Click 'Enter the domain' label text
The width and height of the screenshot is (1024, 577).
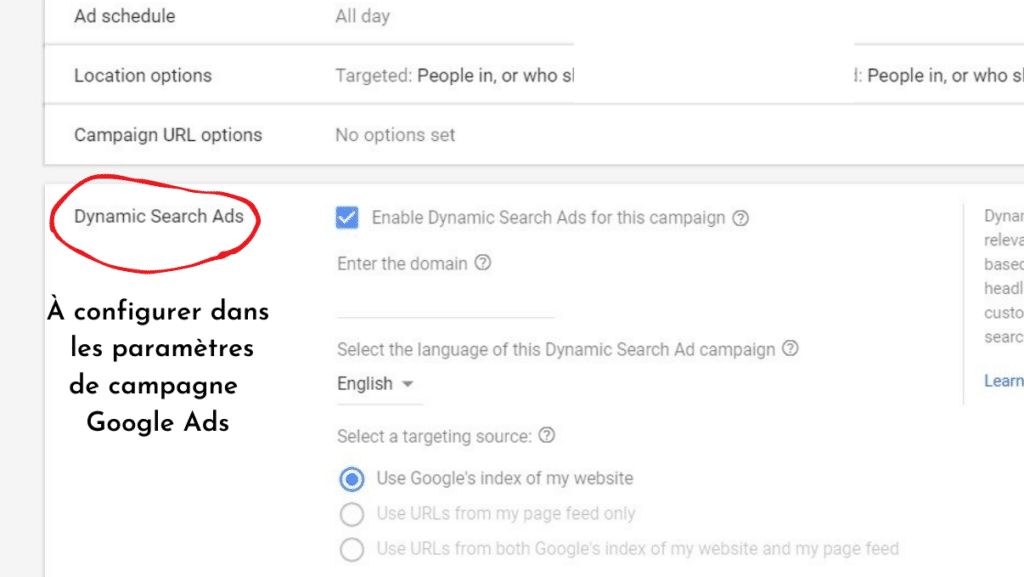(x=402, y=264)
